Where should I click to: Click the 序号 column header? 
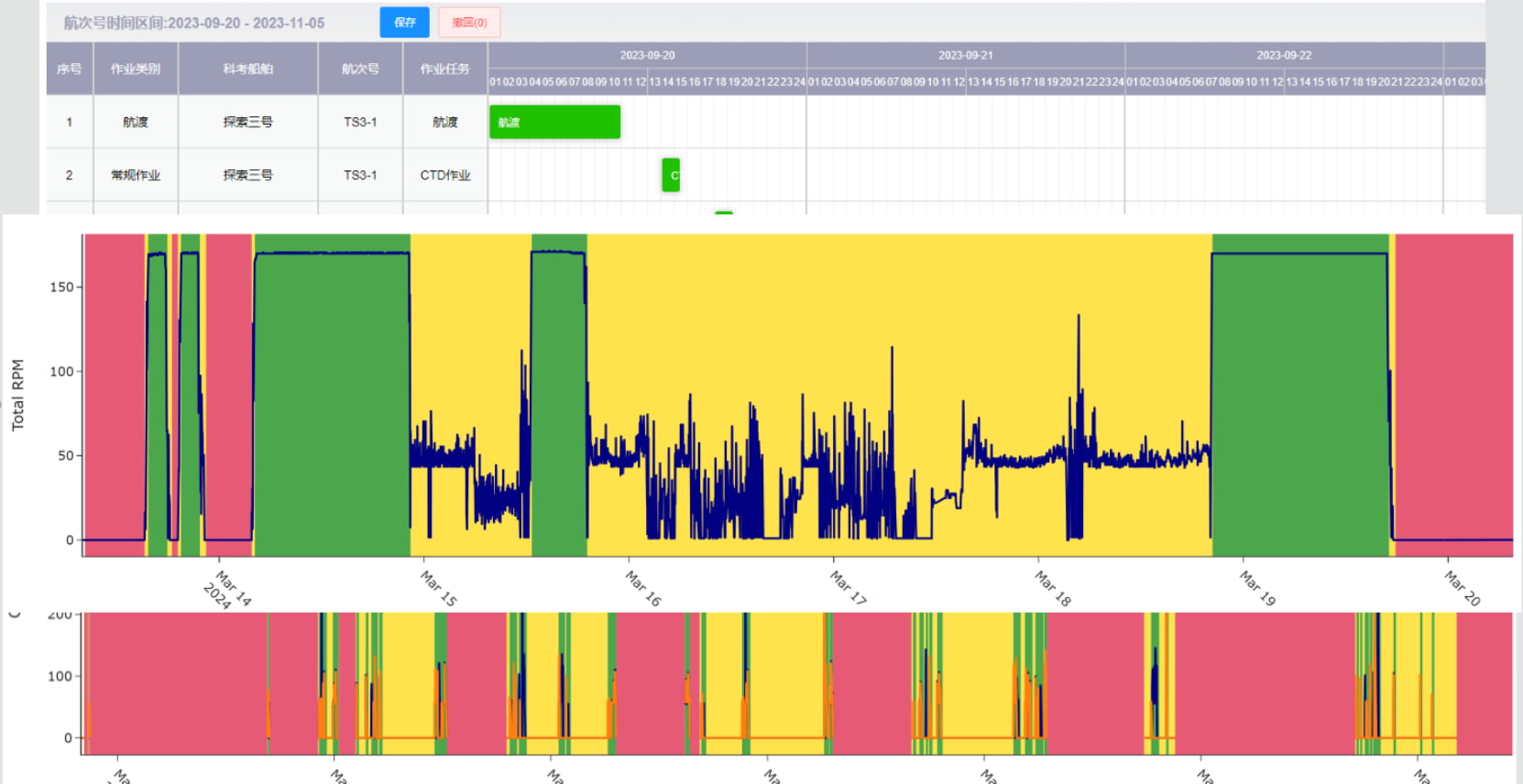point(70,69)
